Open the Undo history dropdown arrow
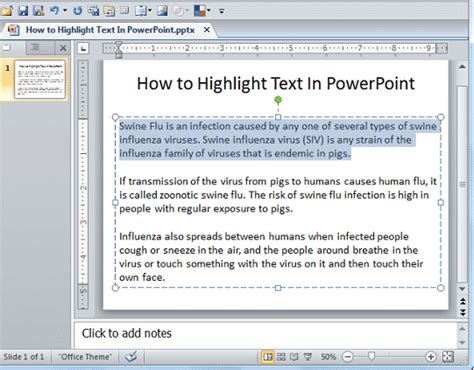The height and width of the screenshot is (370, 474). (65, 11)
